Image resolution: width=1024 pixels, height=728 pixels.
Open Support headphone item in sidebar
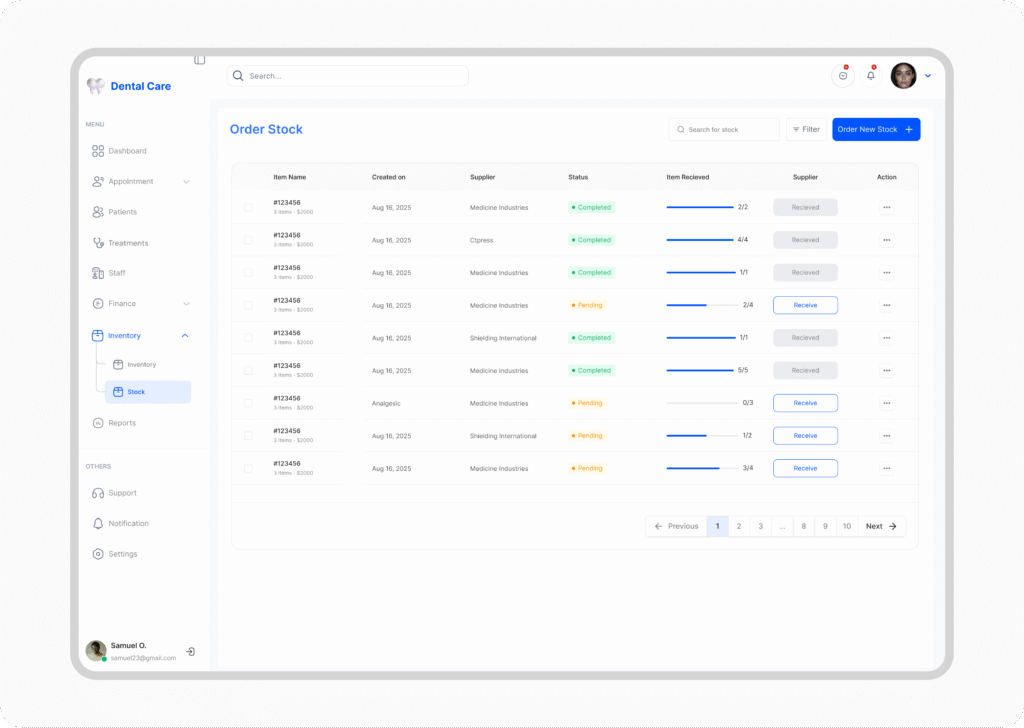[122, 493]
